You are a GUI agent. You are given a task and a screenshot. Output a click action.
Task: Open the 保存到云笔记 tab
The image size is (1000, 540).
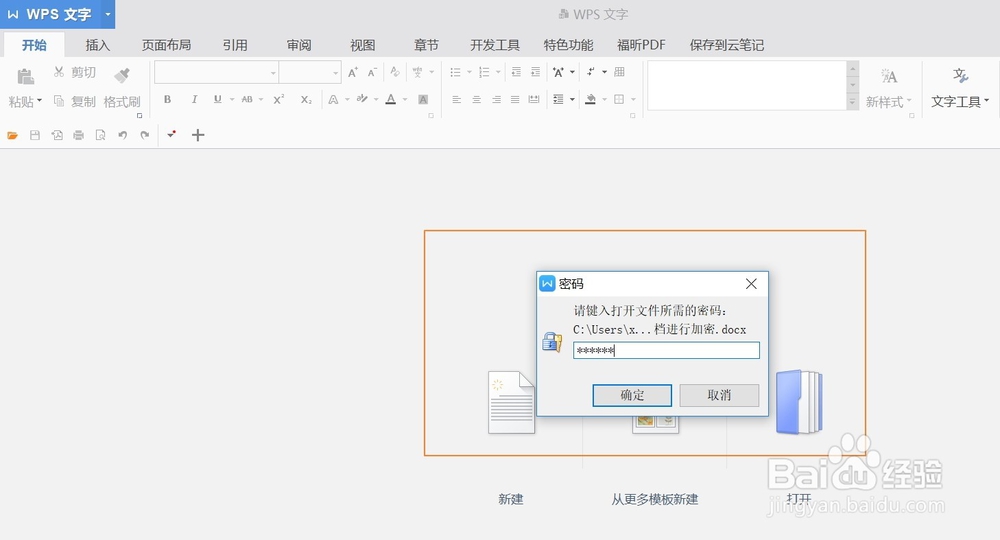tap(726, 45)
